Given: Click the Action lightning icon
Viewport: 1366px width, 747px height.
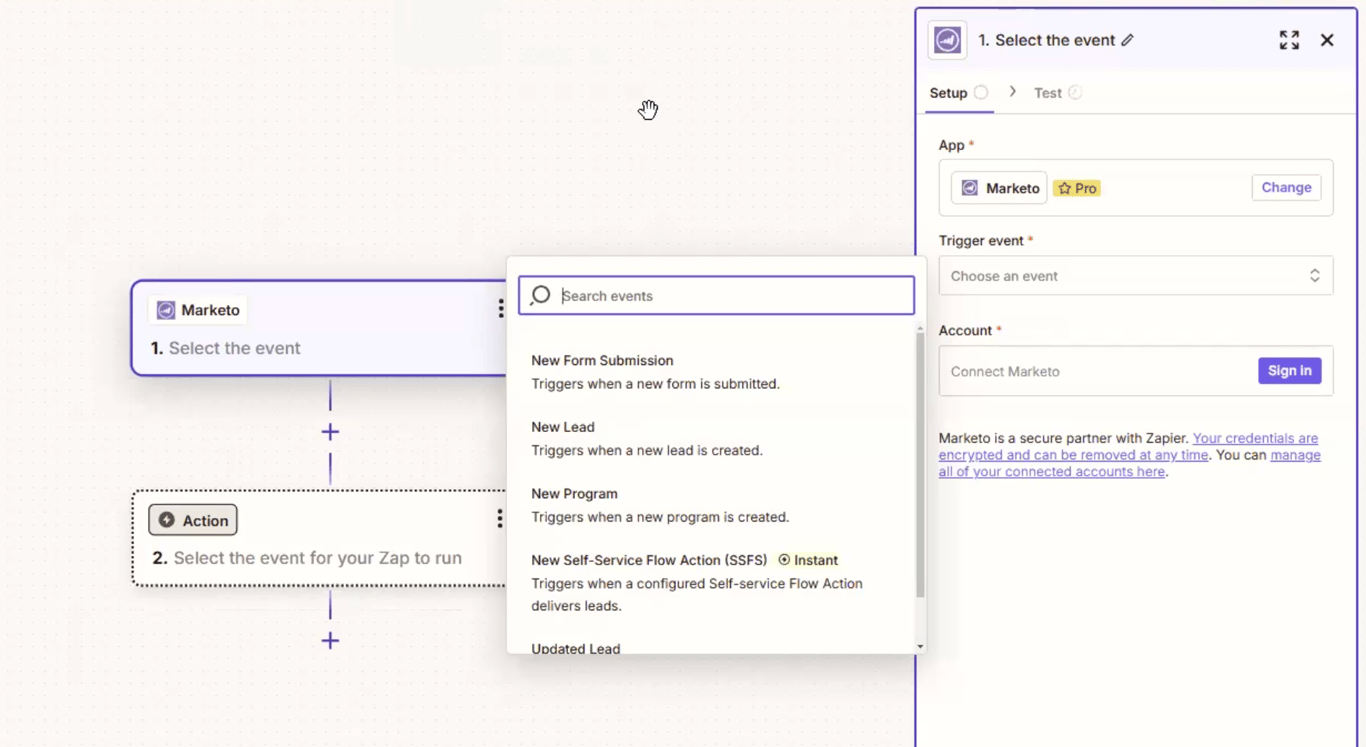Looking at the screenshot, I should coord(167,520).
